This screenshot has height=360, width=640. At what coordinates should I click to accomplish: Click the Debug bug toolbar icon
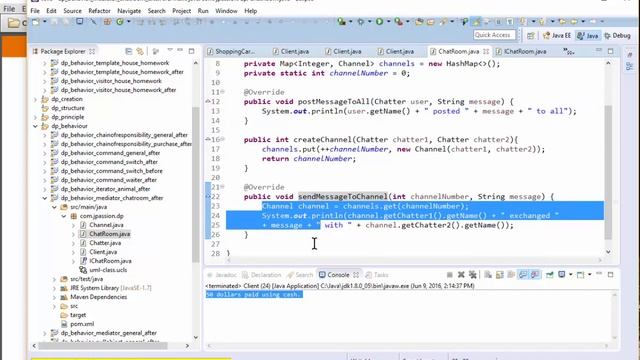click(x=360, y=22)
